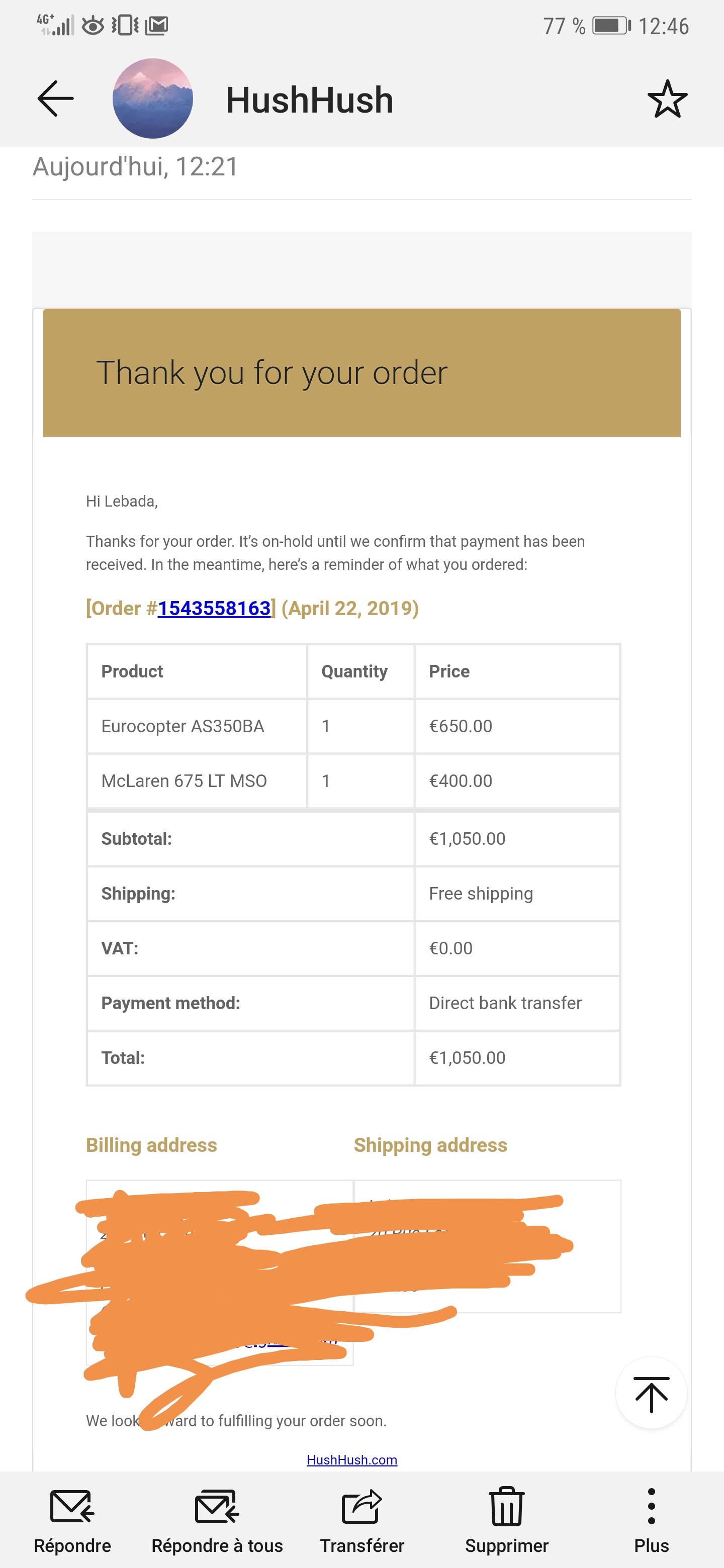Viewport: 724px width, 1568px height.
Task: Tap the battery status icon
Action: pyautogui.click(x=612, y=26)
